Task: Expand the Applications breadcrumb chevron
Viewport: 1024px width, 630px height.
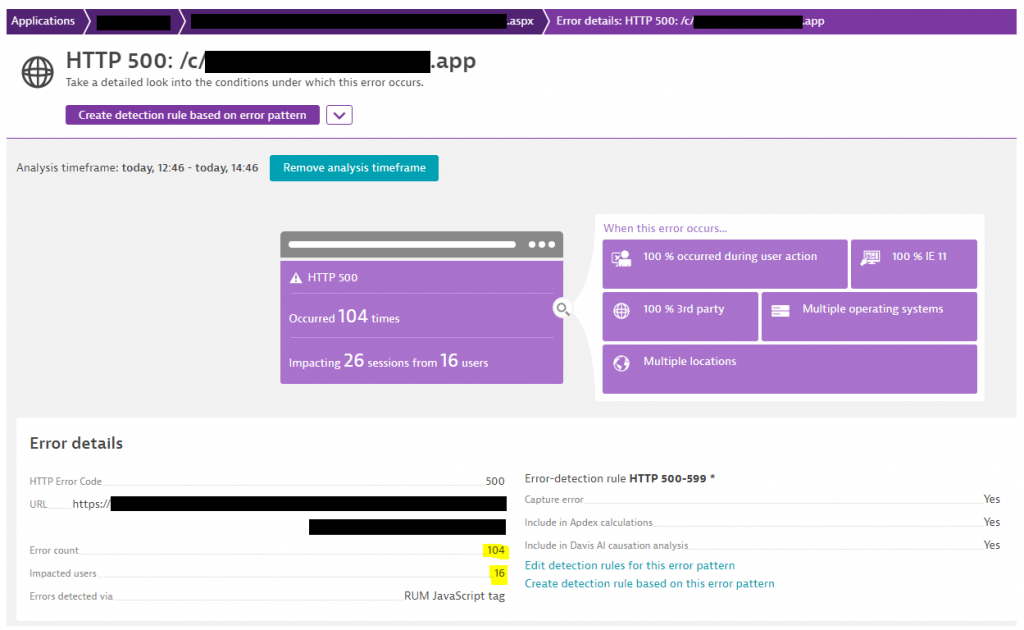Action: (86, 20)
